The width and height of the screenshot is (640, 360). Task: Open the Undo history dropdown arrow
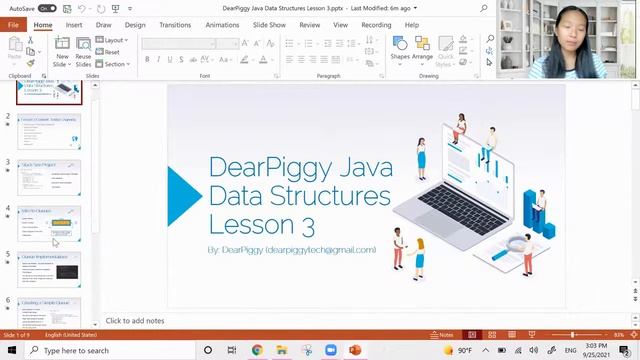point(90,9)
